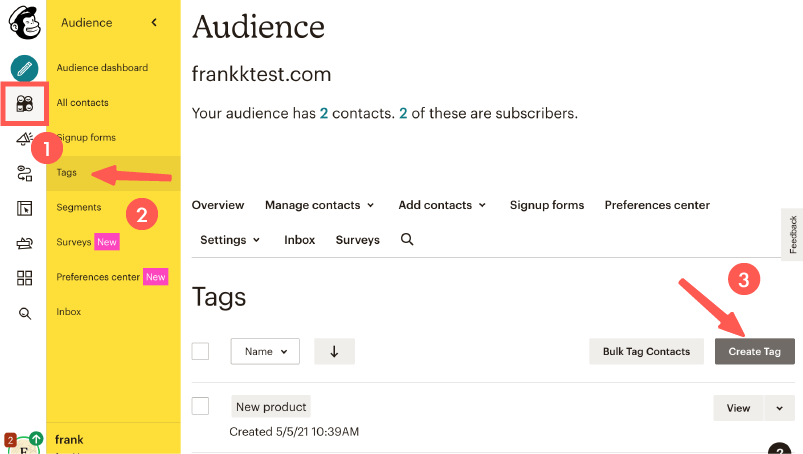Expand the Manage contacts menu

(319, 205)
